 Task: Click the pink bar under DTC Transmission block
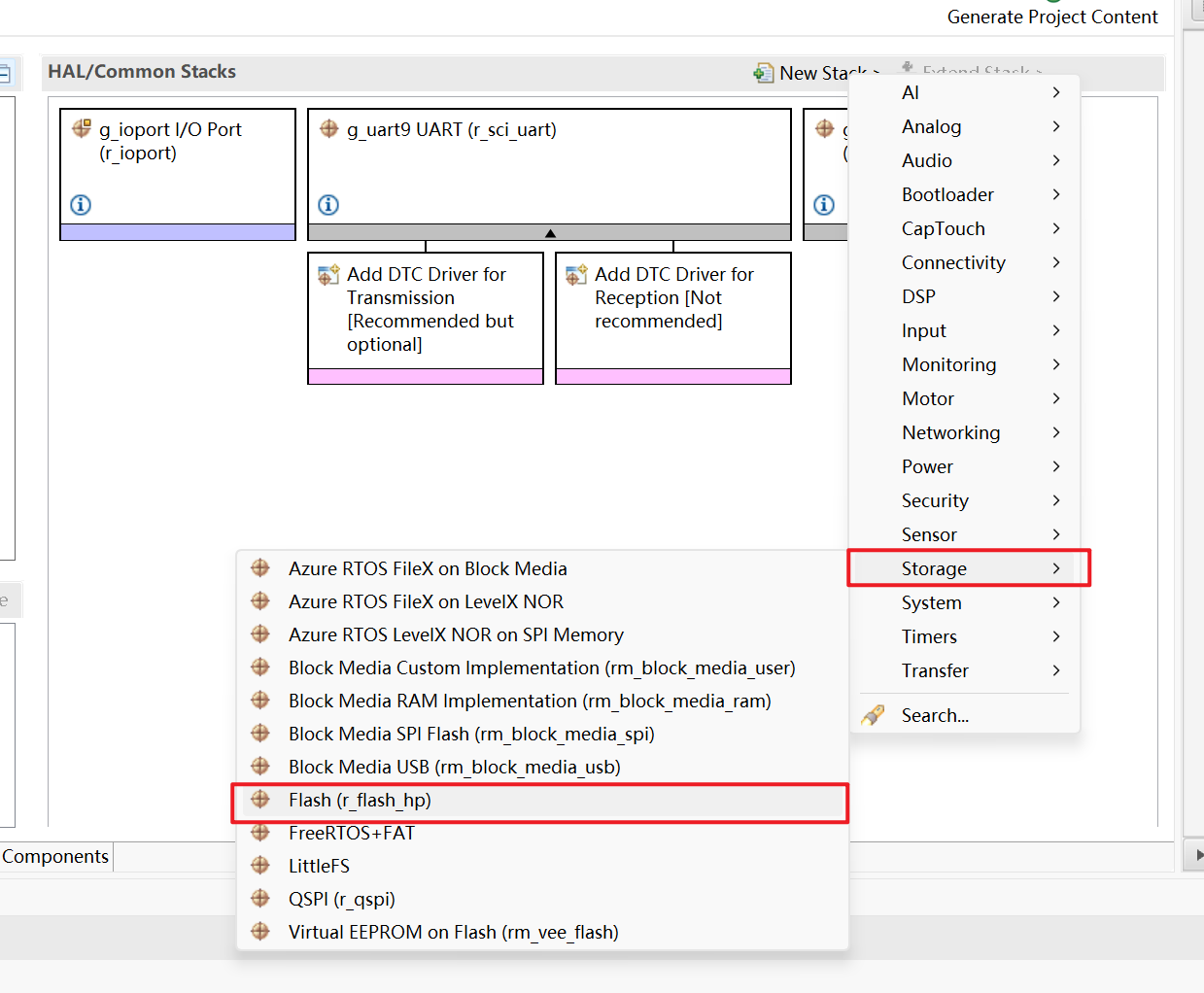point(426,376)
